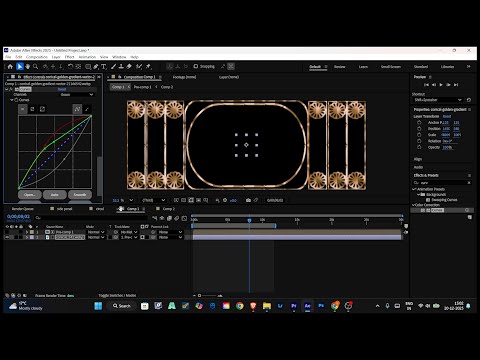Viewport: 480px width, 360px height.
Task: Select the Eraser tool
Action: click(129, 67)
